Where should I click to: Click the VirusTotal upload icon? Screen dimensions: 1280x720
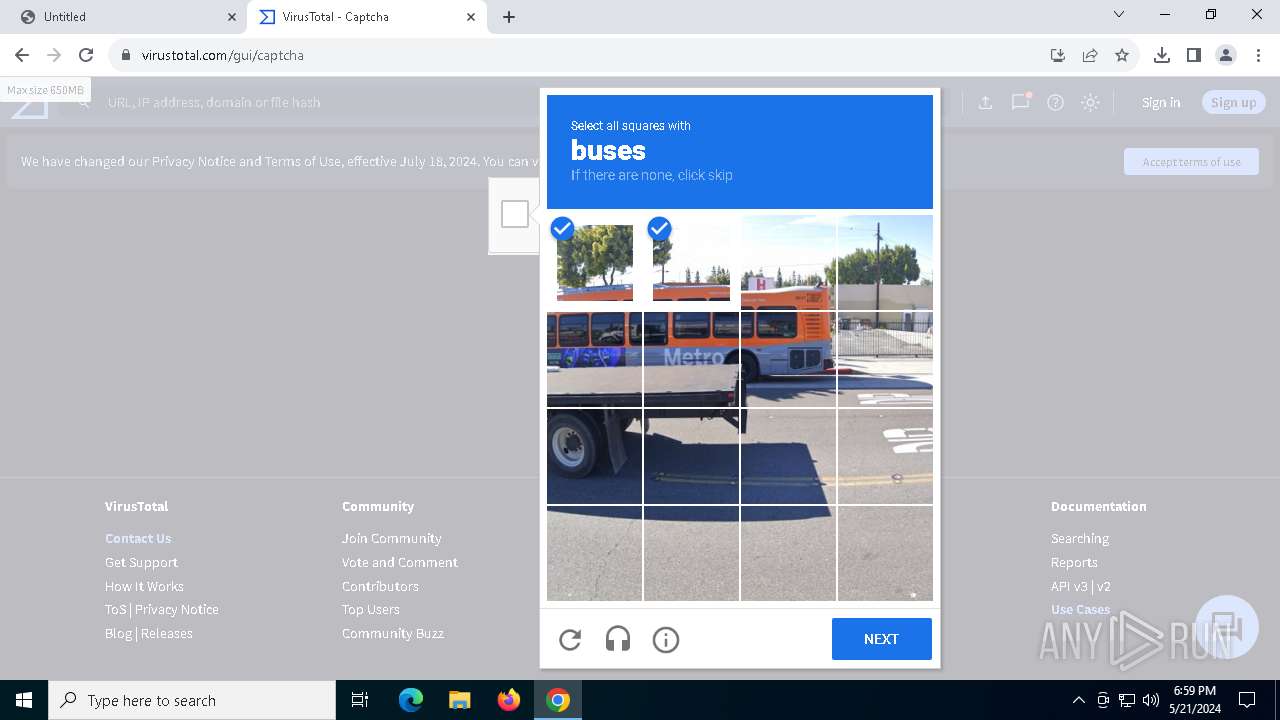[x=985, y=102]
